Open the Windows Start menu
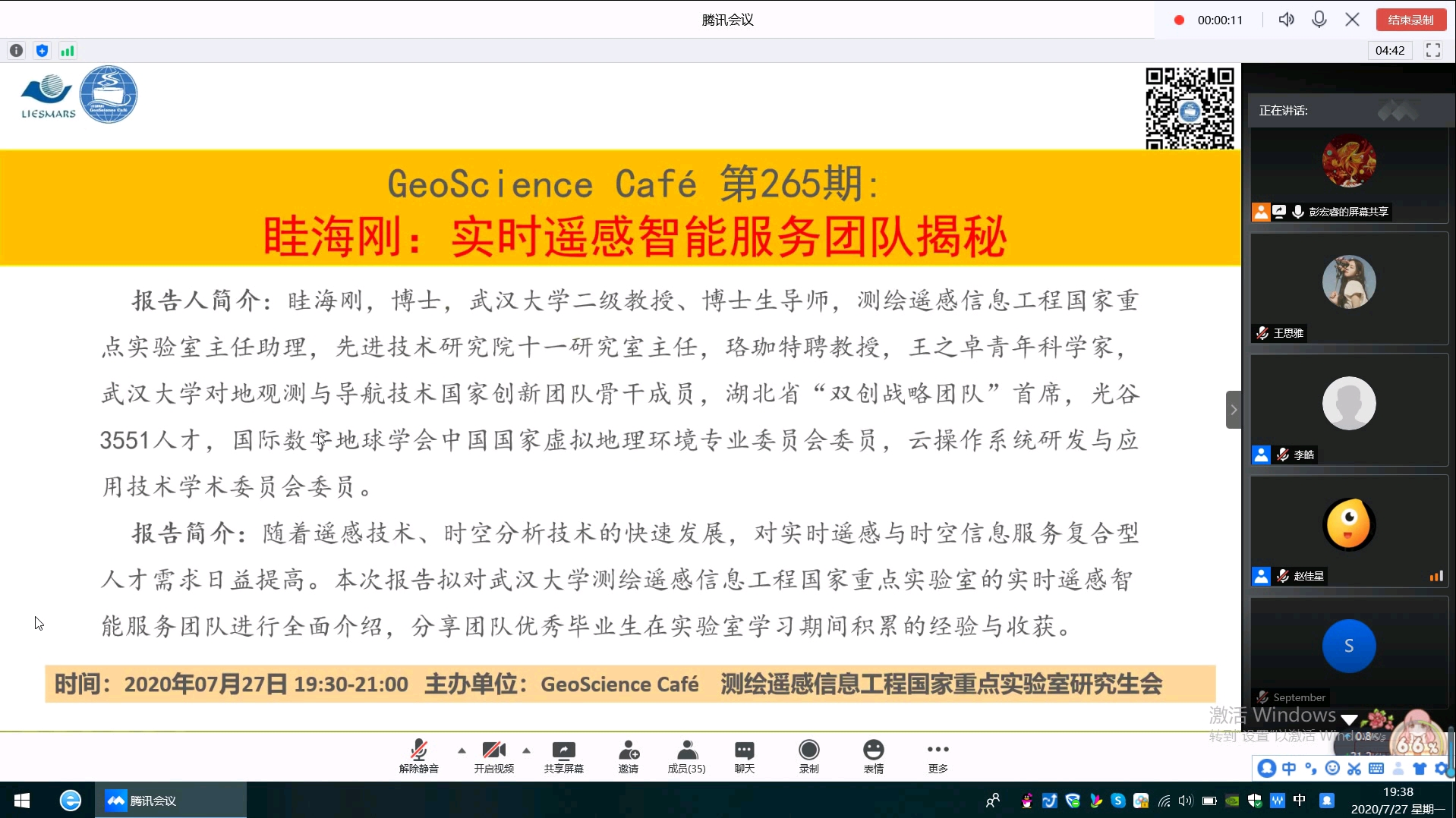Image resolution: width=1456 pixels, height=818 pixels. tap(21, 801)
